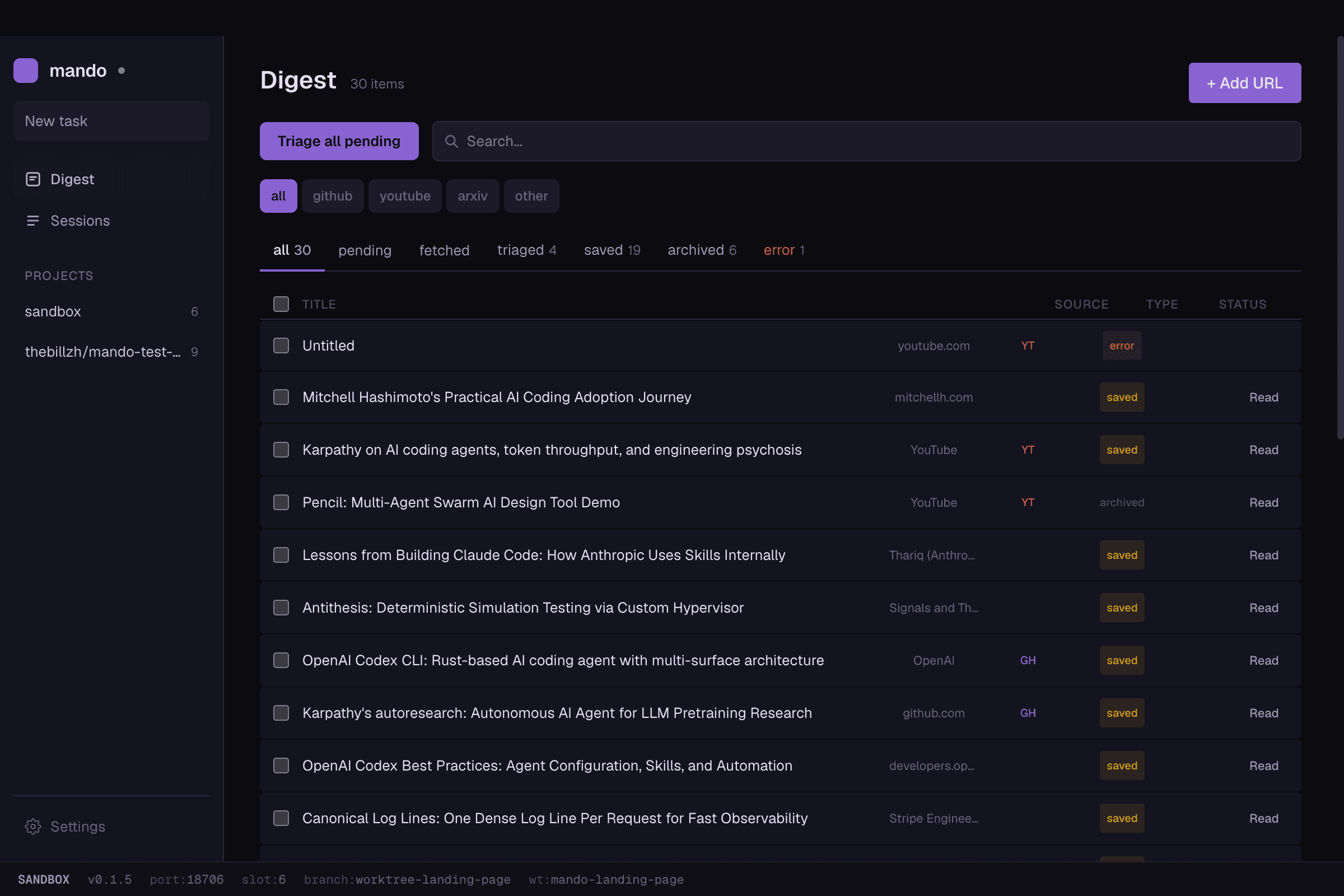Click the purple mando workspace avatar
The image size is (1344, 896).
[x=25, y=71]
